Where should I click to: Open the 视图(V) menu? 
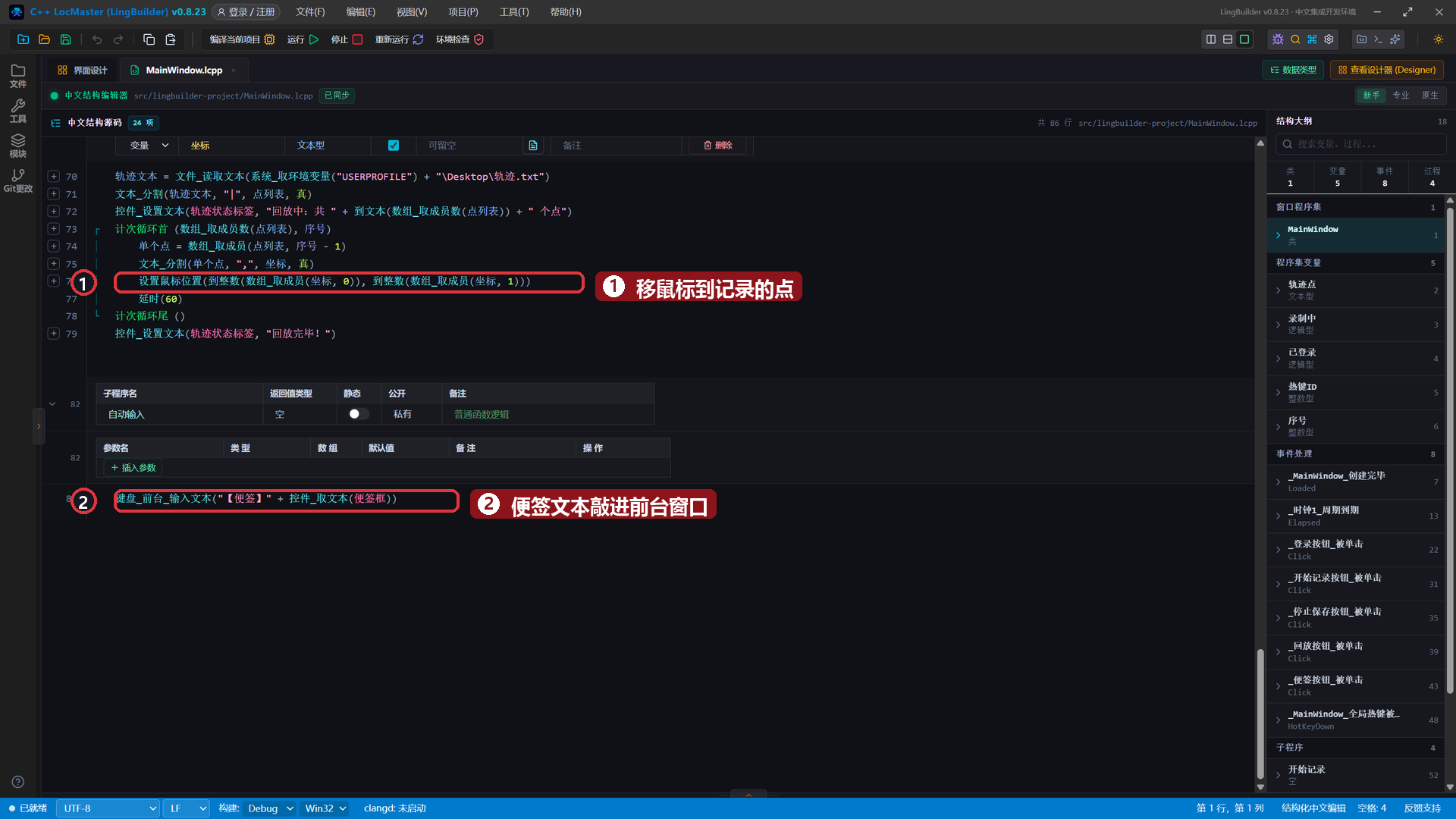click(412, 12)
